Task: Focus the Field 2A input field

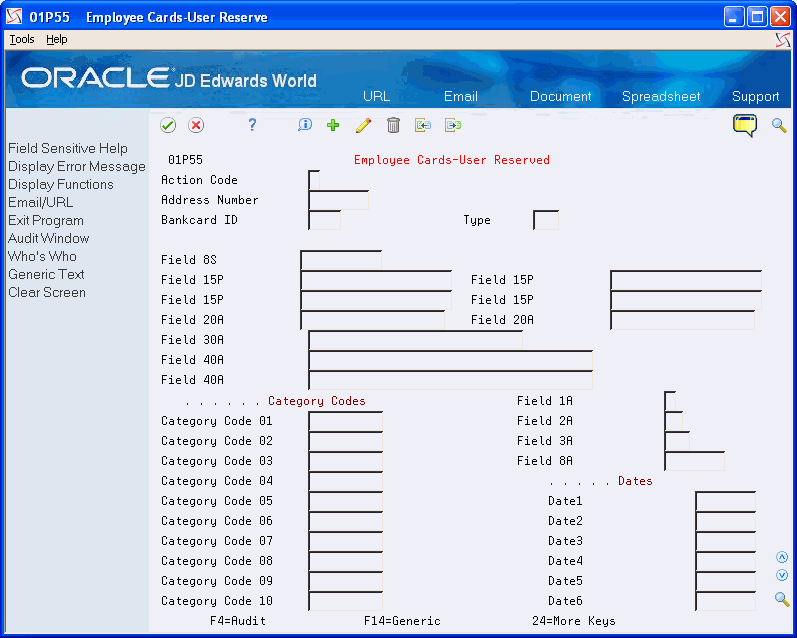Action: tap(673, 421)
